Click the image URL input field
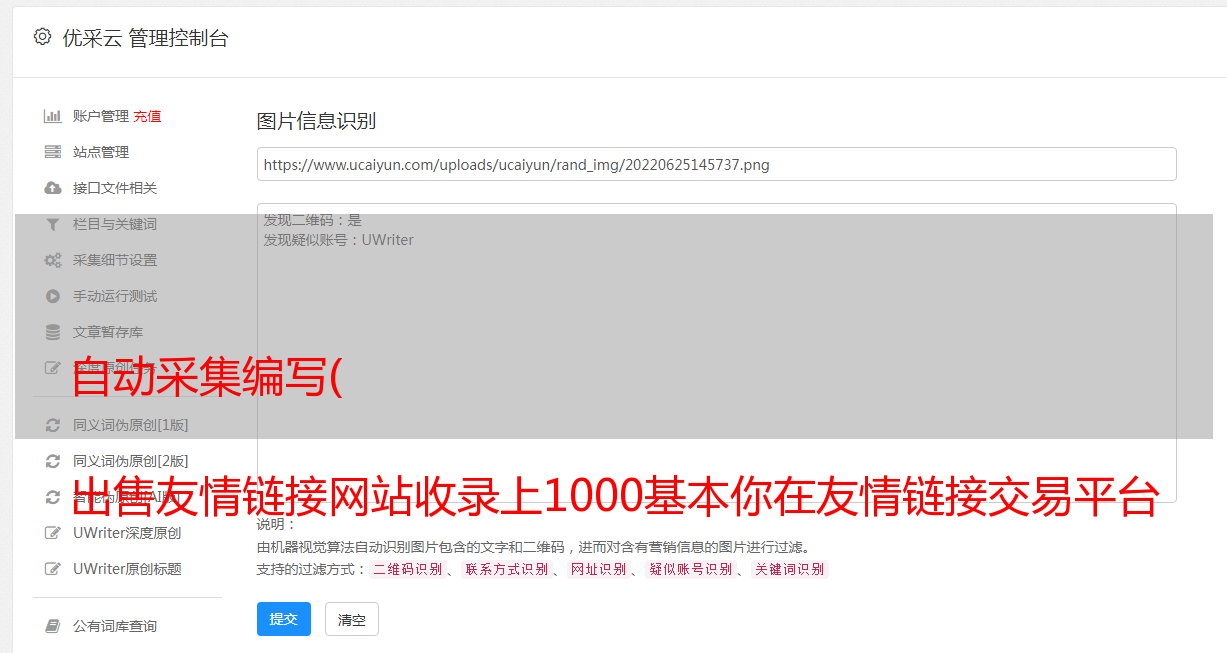Viewport: 1227px width, 653px height. tap(716, 164)
